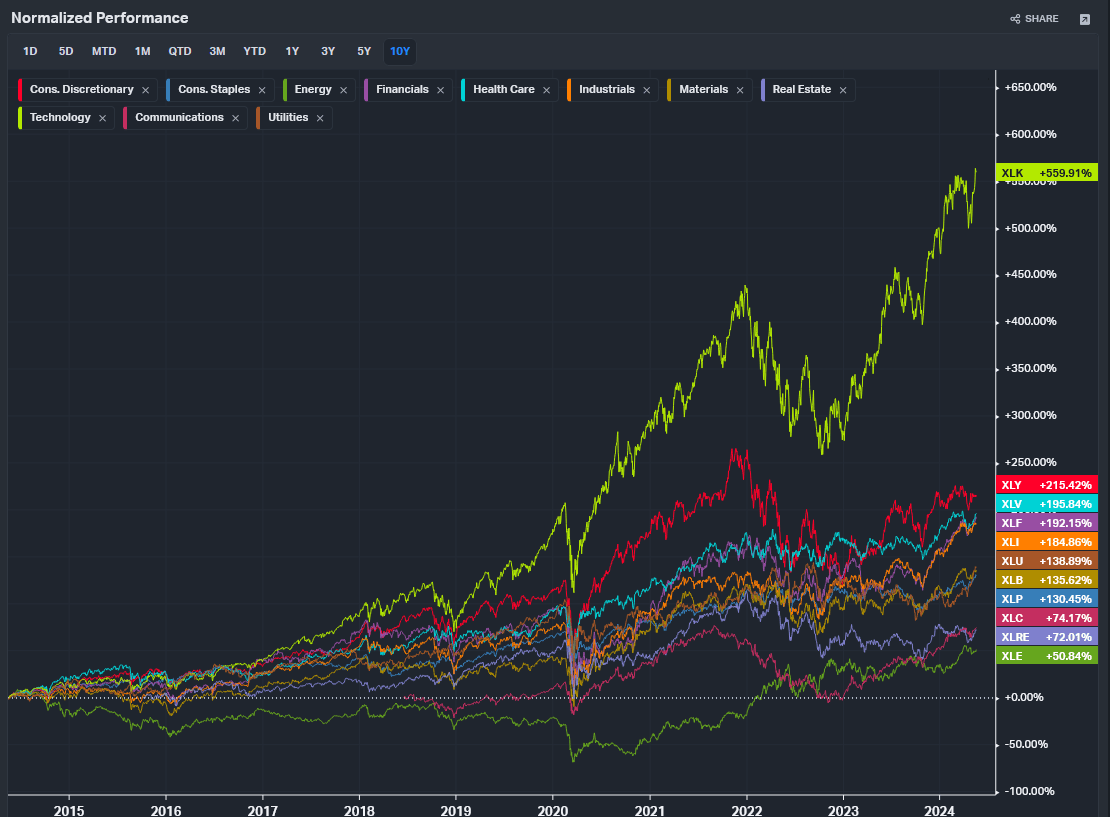Switch to the 1D timeframe
Image resolution: width=1110 pixels, height=817 pixels.
point(29,50)
